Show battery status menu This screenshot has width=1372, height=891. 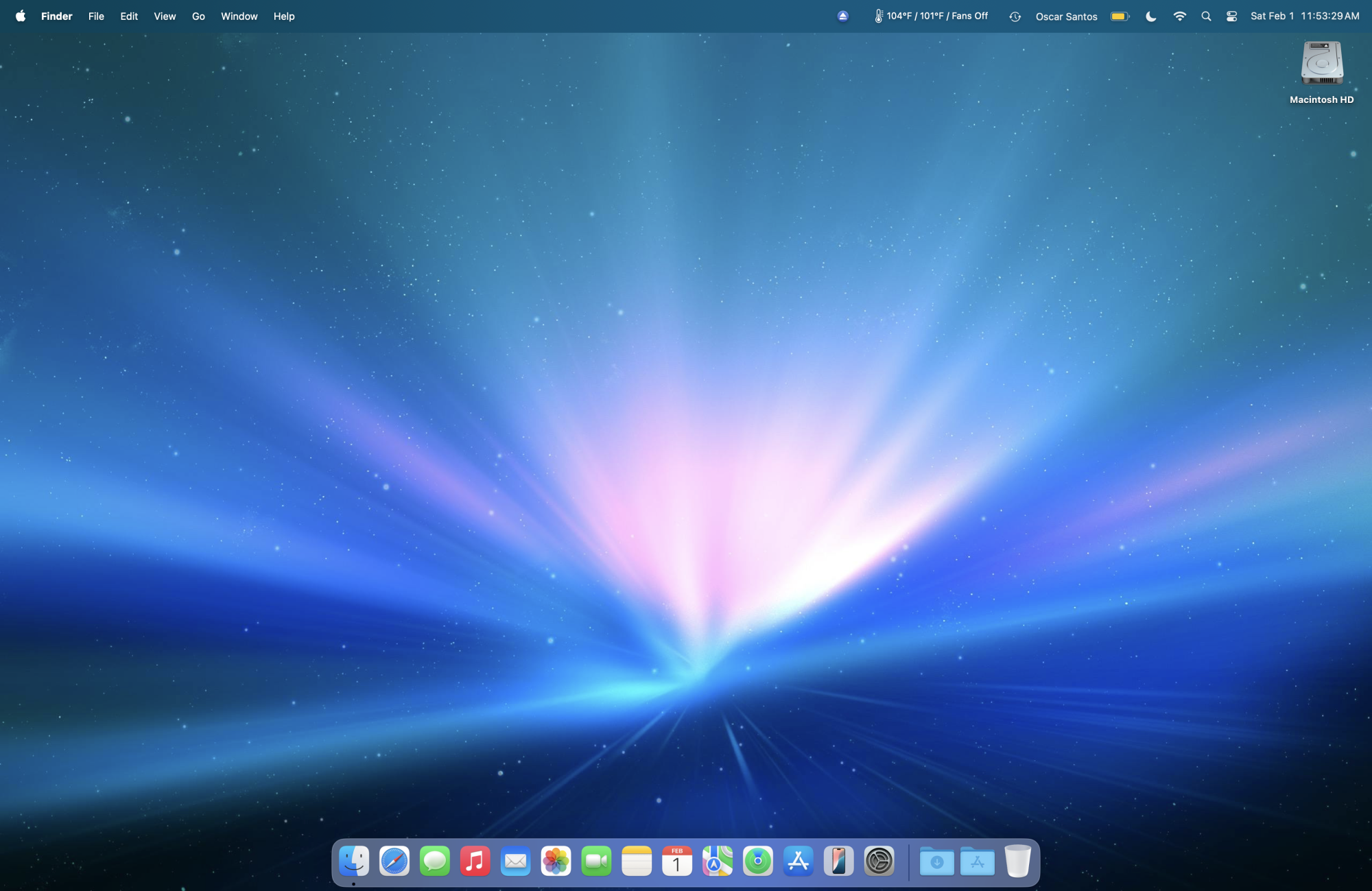[1119, 16]
